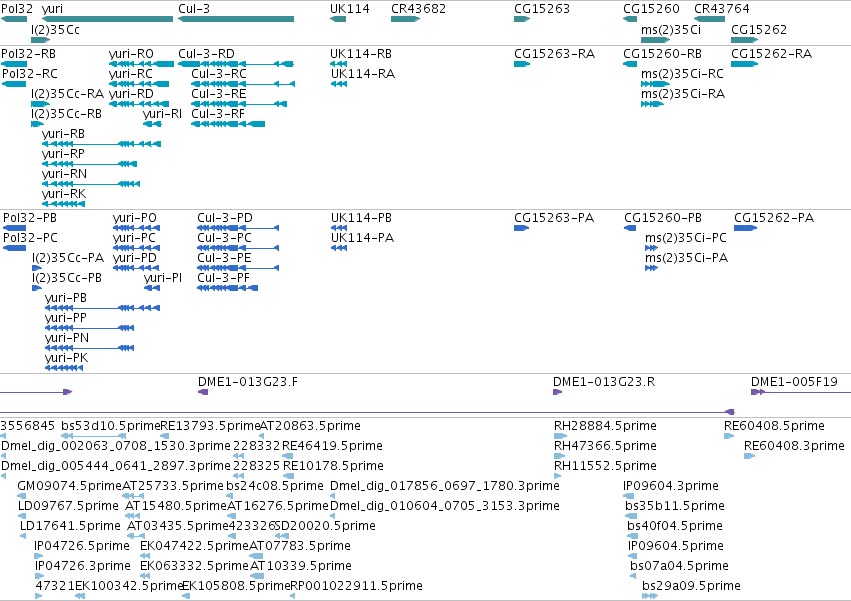
Task: Click the IP04726.5prime EST label
Action: point(82,546)
